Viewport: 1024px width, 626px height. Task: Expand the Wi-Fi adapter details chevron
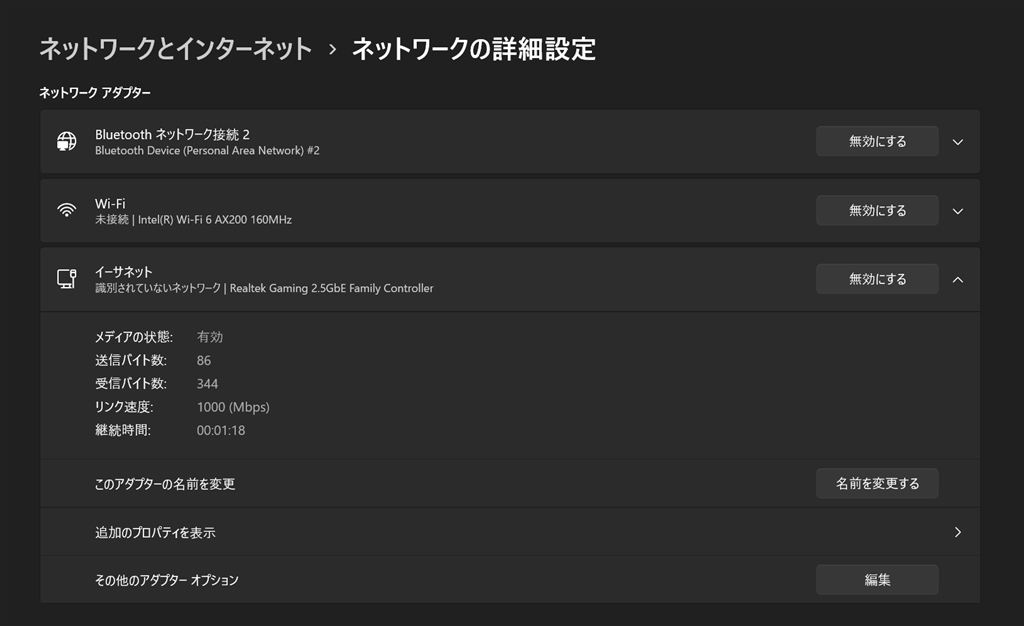957,211
